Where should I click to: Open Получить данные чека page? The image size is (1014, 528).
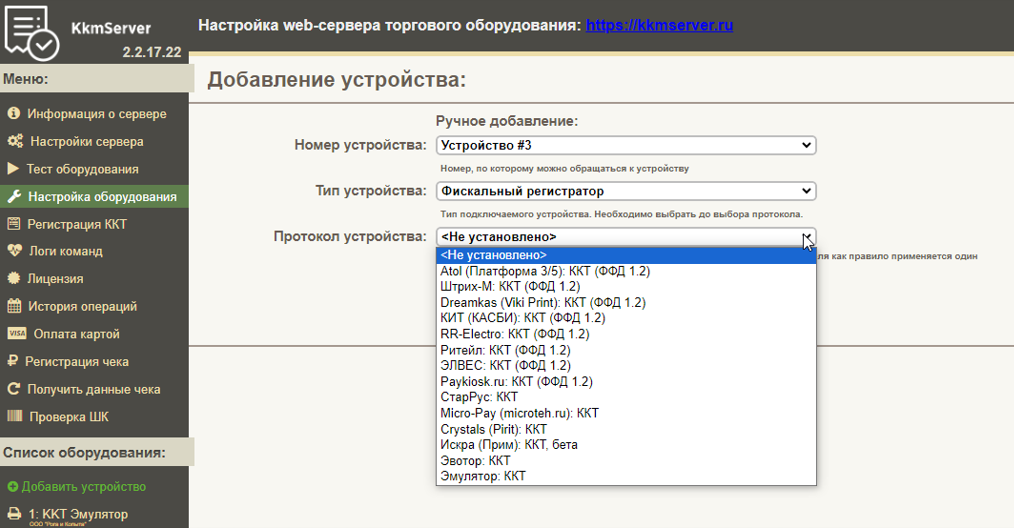pos(94,389)
